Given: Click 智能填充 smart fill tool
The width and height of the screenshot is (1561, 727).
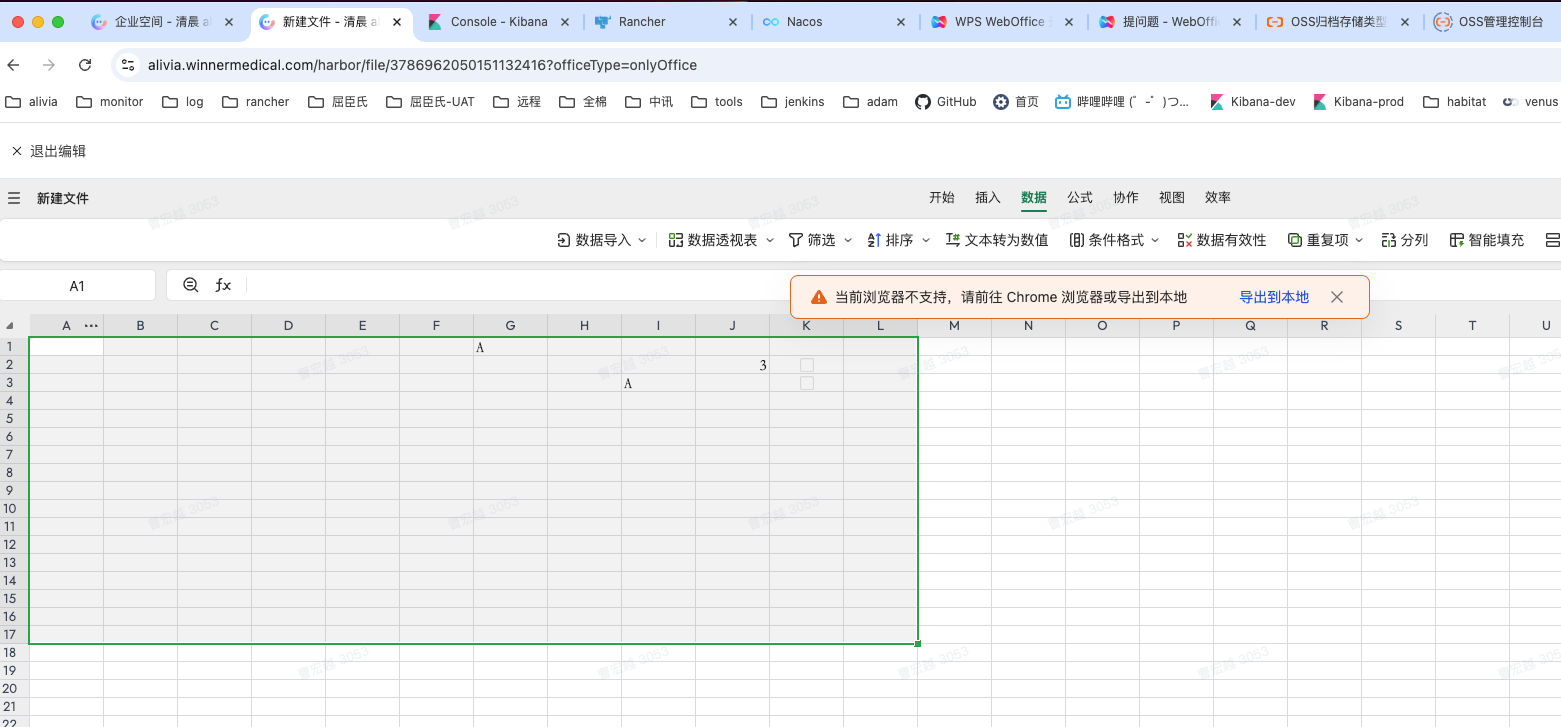Looking at the screenshot, I should pyautogui.click(x=1487, y=240).
